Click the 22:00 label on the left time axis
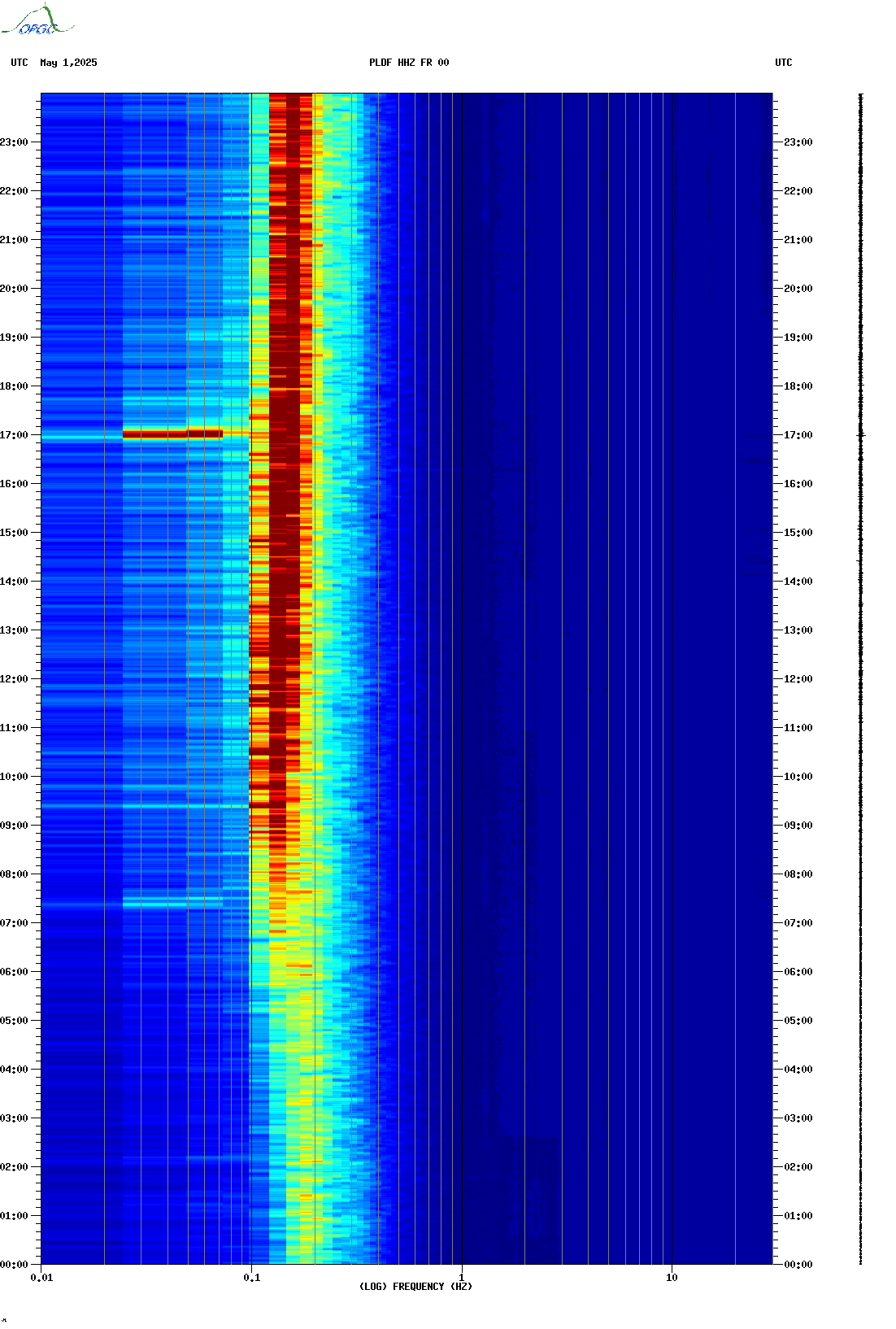This screenshot has width=896, height=1329. coord(14,191)
